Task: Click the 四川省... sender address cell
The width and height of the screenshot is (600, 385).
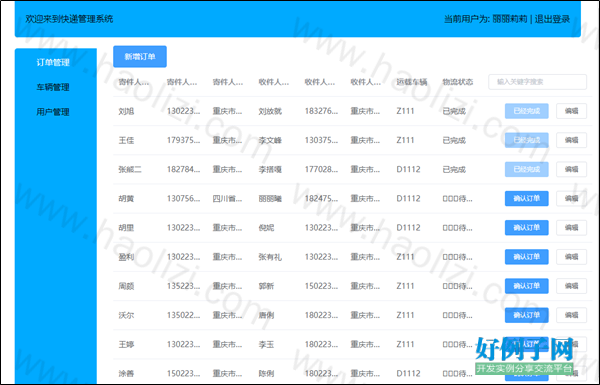Action: click(x=227, y=199)
